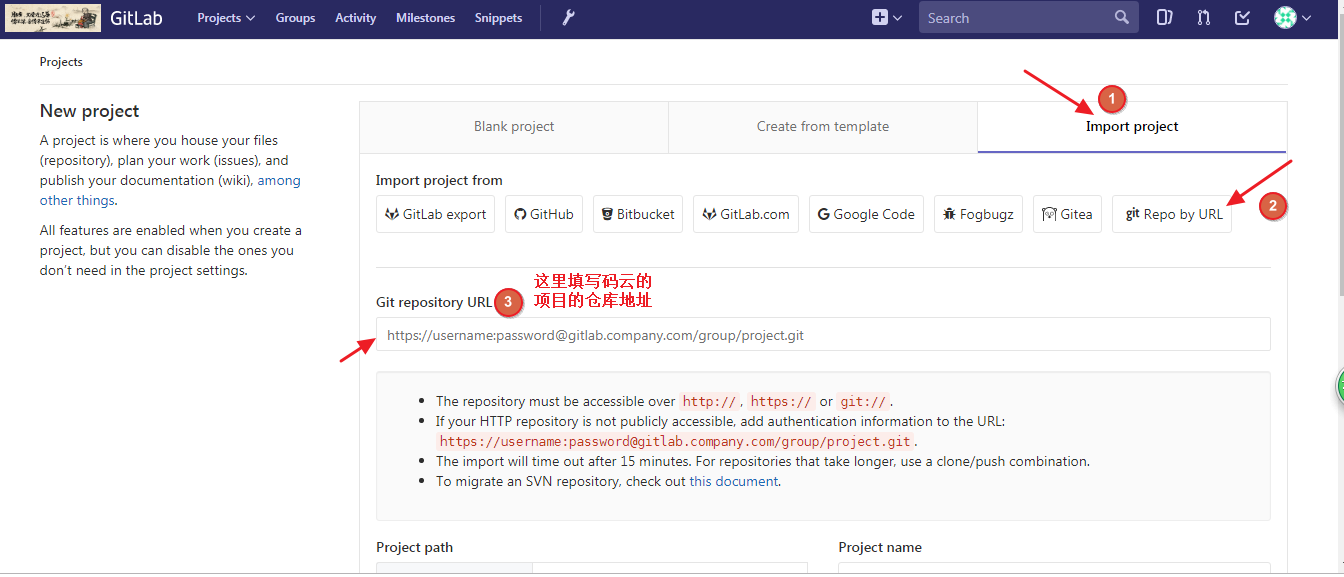Import a project from GitLab.com
The image size is (1344, 577).
click(x=746, y=214)
